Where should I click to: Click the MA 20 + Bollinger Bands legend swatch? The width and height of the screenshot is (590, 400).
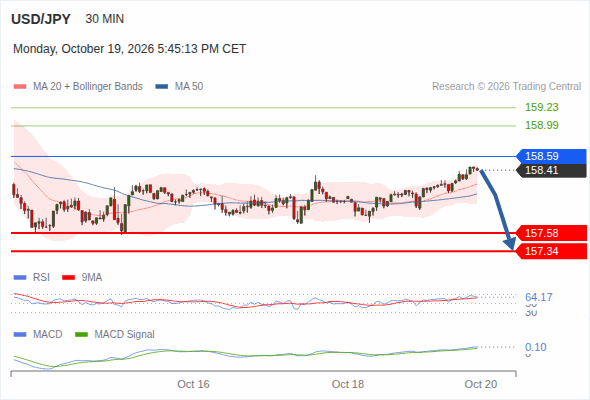(x=20, y=87)
